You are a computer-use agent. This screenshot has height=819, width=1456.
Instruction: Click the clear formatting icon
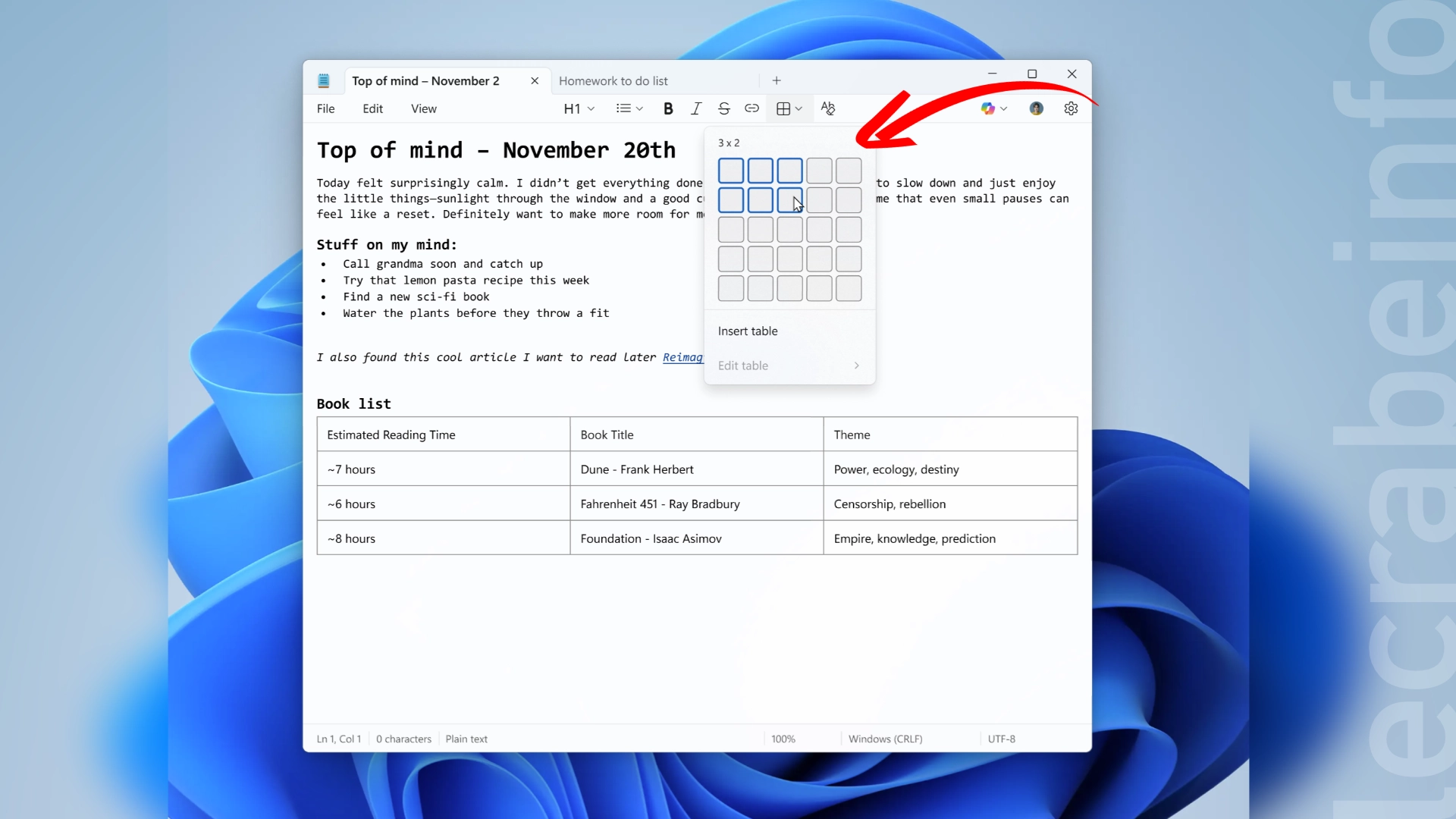828,108
